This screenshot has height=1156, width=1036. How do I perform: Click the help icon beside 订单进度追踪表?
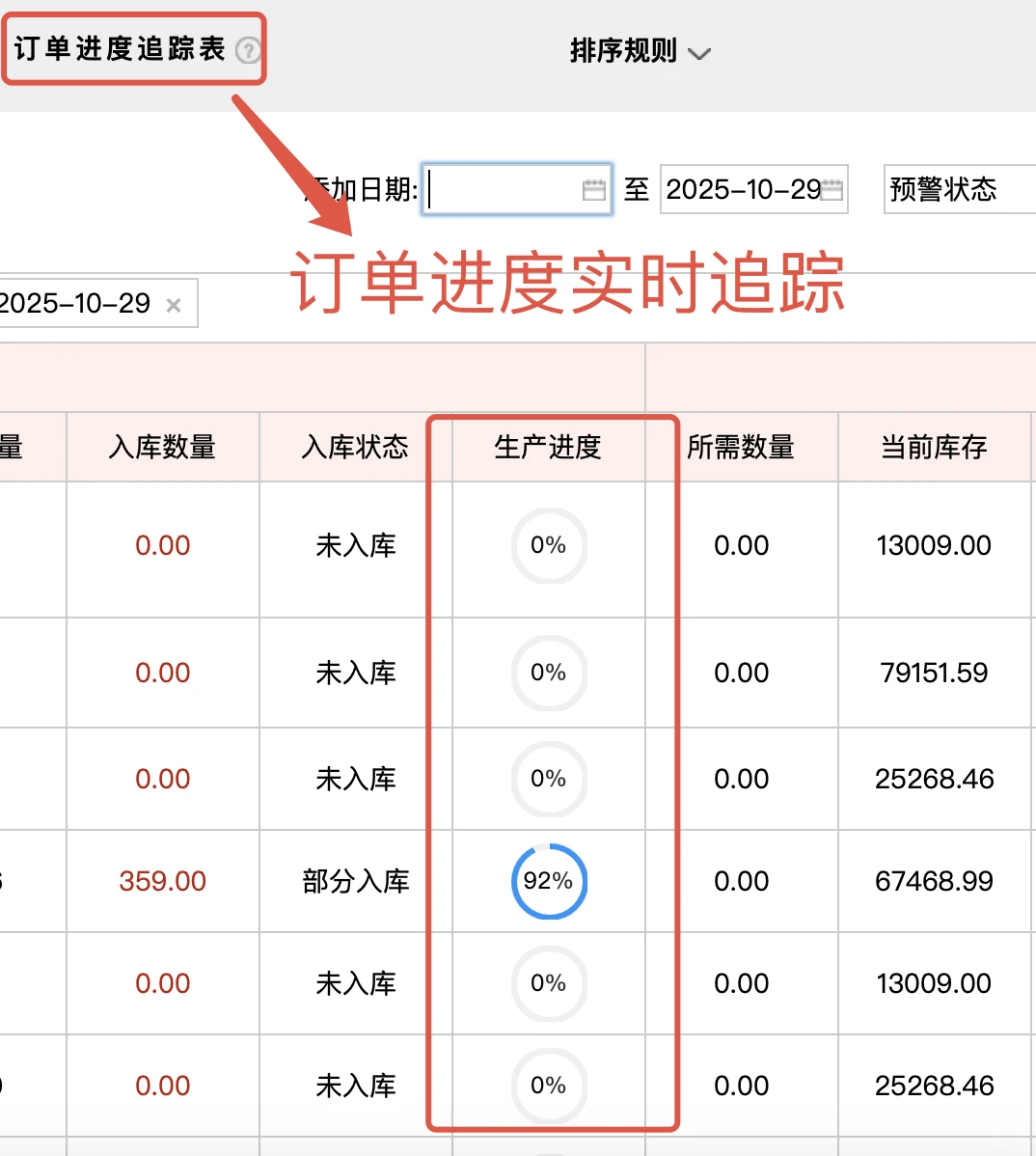[x=251, y=50]
